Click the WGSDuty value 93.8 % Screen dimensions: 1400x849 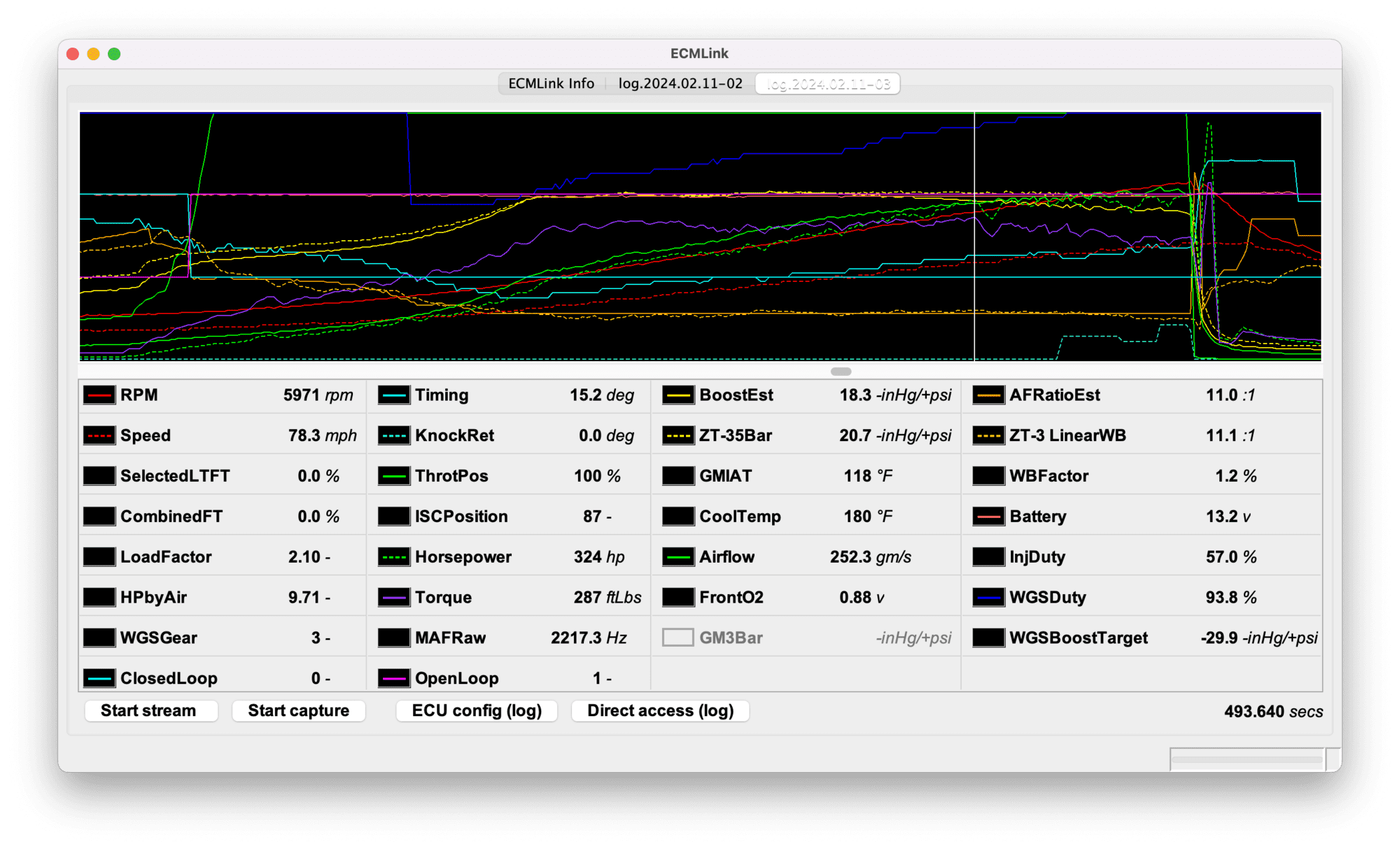click(x=1231, y=598)
